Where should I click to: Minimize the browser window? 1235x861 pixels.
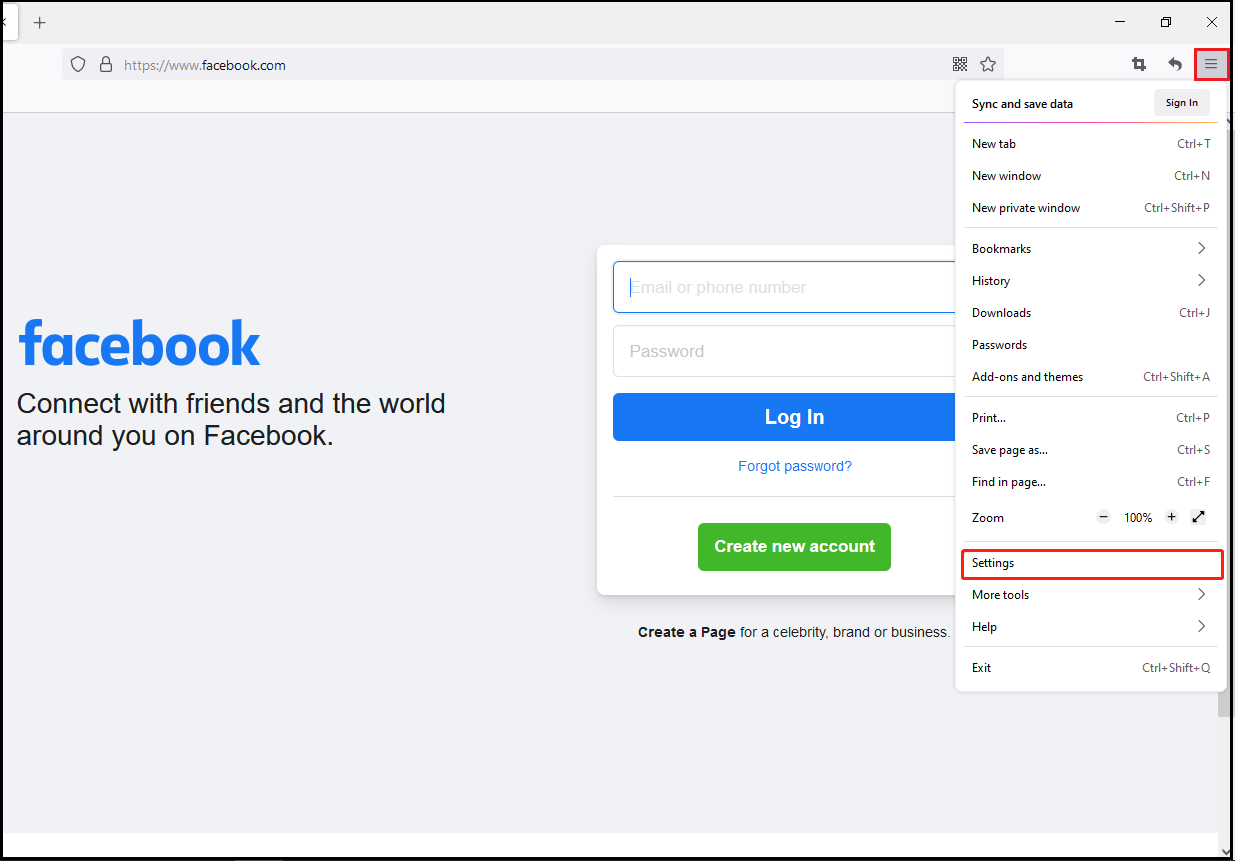[1121, 22]
